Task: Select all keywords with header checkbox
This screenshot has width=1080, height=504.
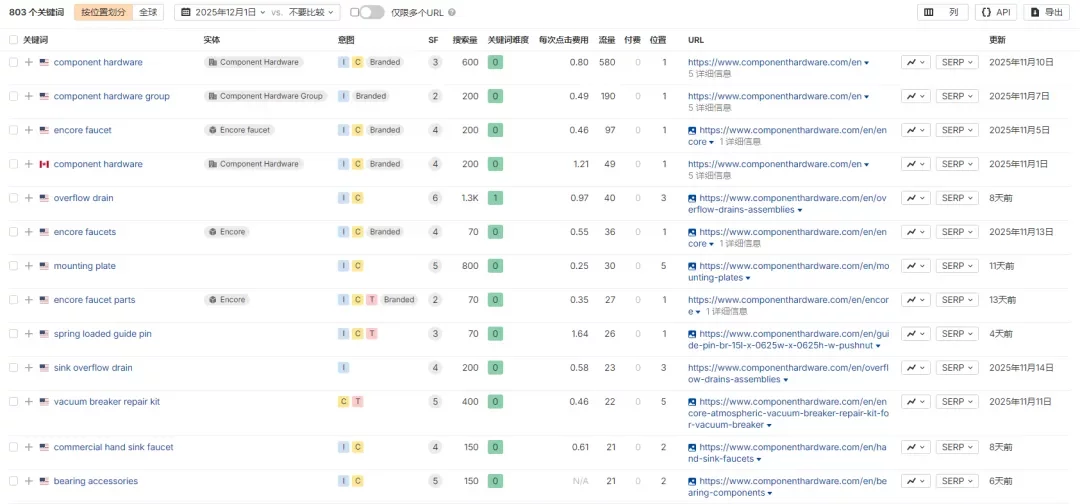Action: point(13,40)
